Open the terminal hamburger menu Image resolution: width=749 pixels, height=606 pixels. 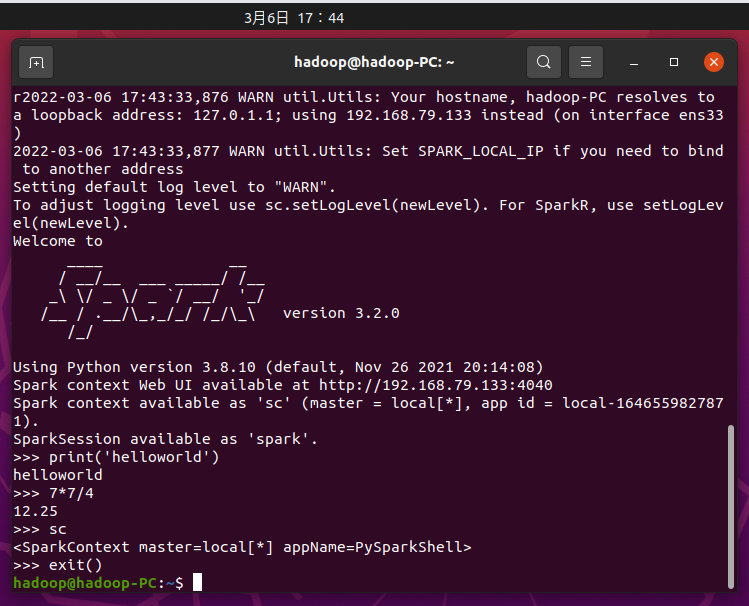(586, 62)
